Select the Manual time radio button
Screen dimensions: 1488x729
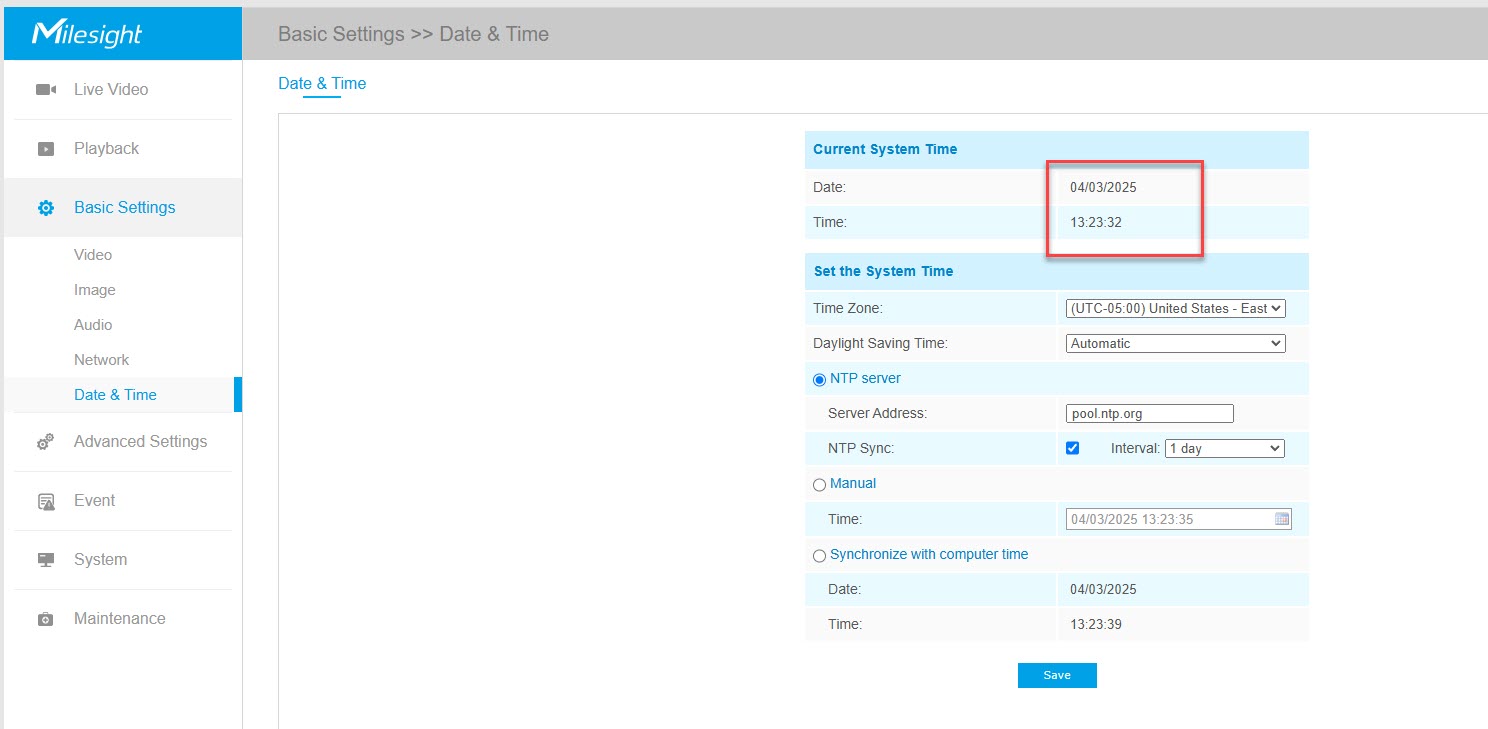(x=819, y=484)
